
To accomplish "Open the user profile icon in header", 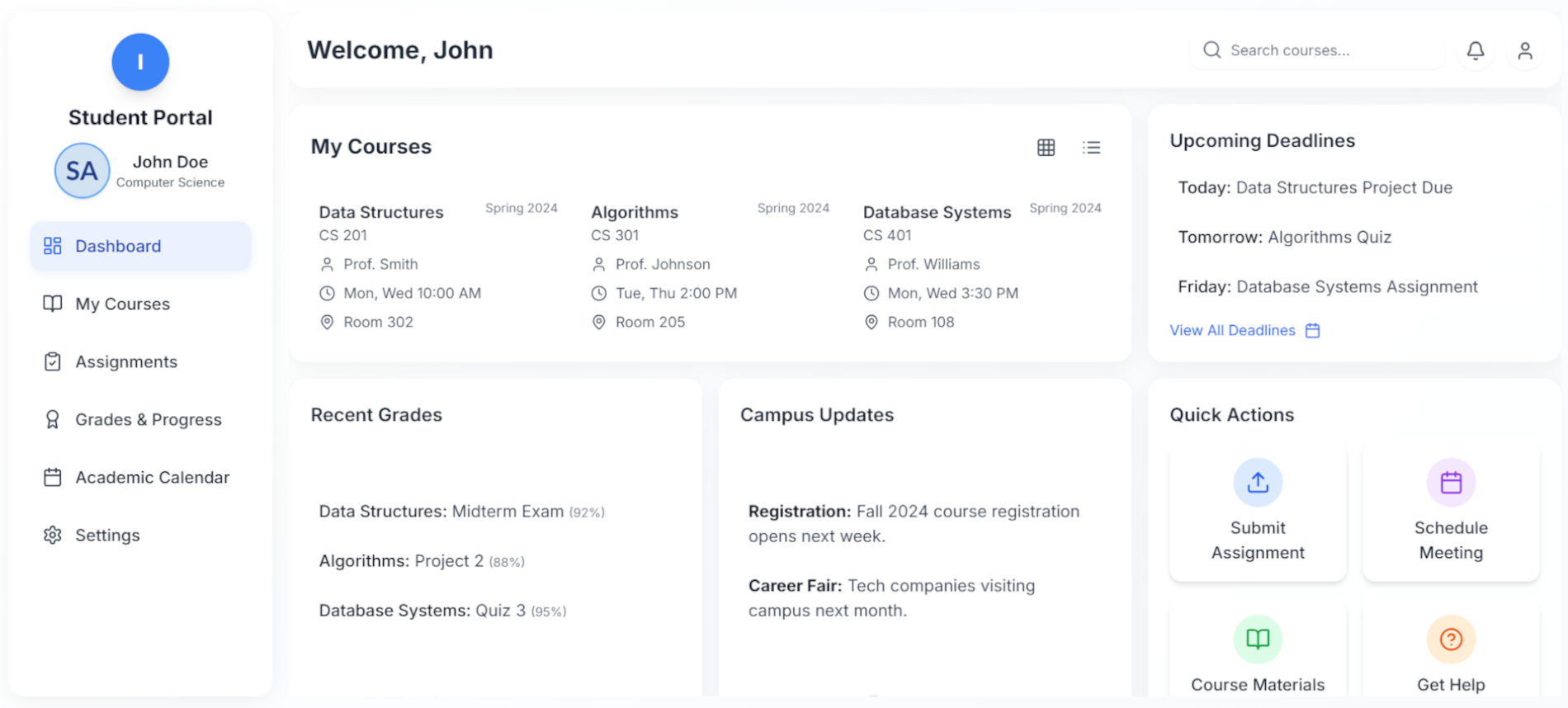I will coord(1524,50).
